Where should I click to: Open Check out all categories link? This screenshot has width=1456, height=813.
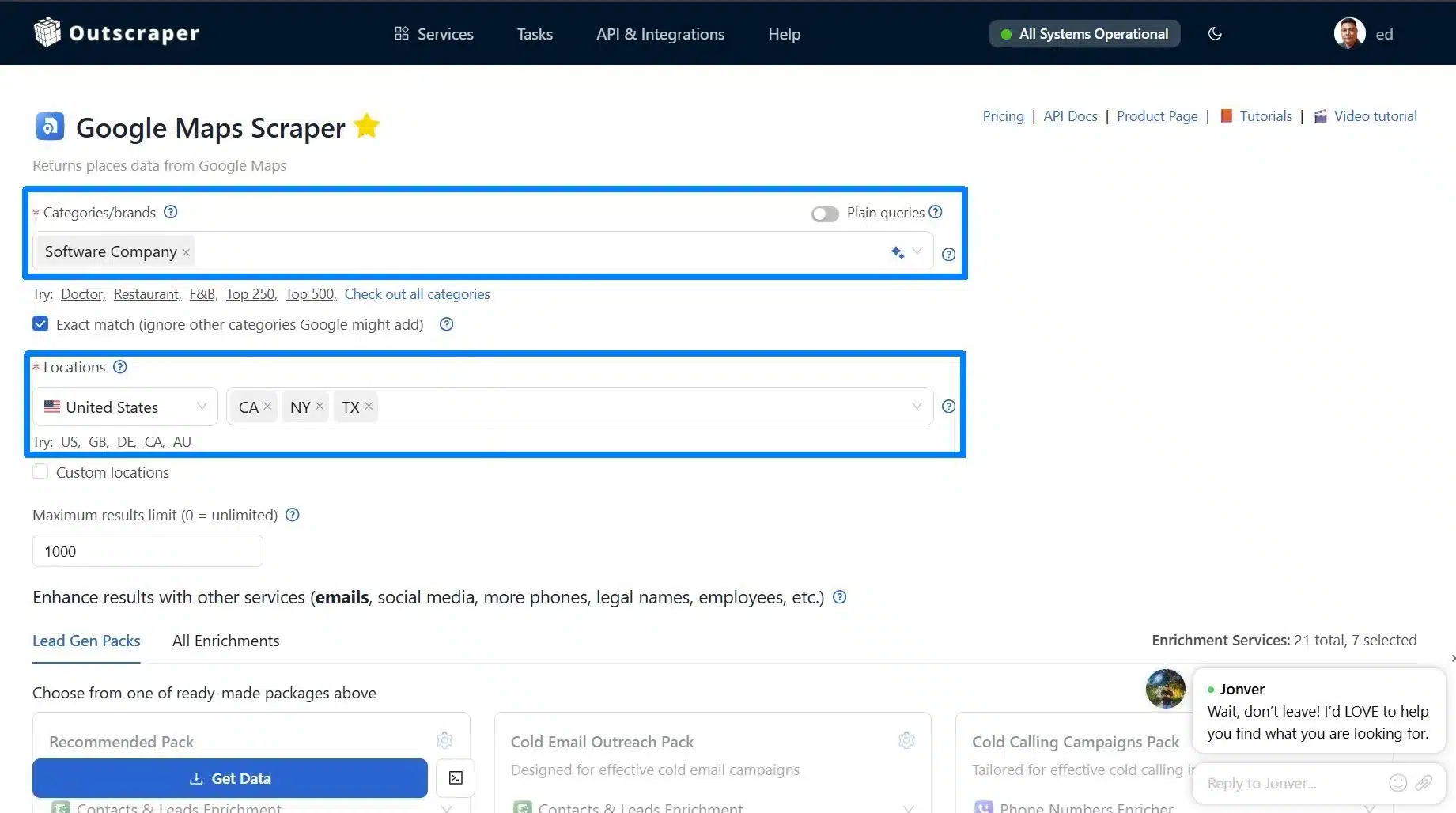[x=417, y=294]
